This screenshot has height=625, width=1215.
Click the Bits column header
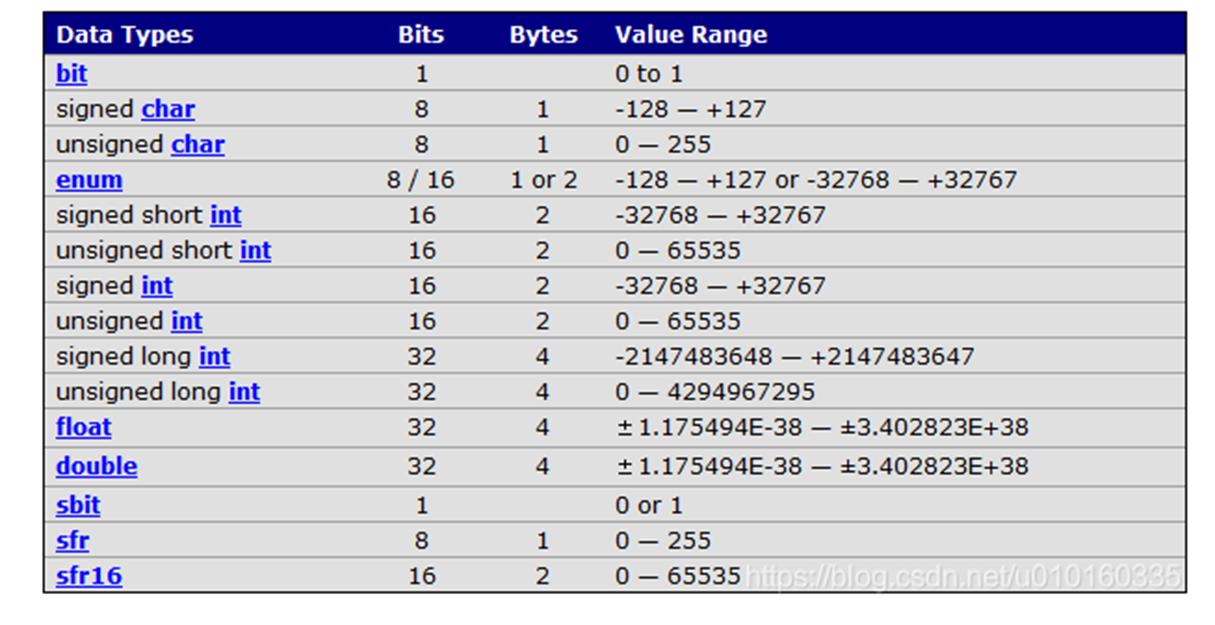tap(421, 35)
